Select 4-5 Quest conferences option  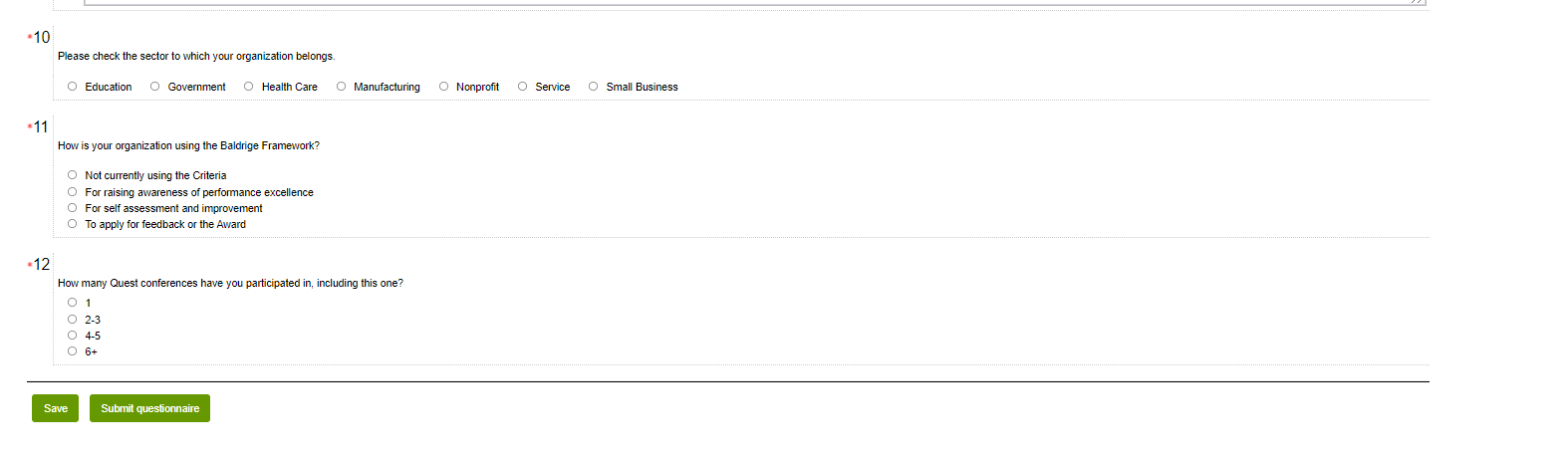click(72, 336)
